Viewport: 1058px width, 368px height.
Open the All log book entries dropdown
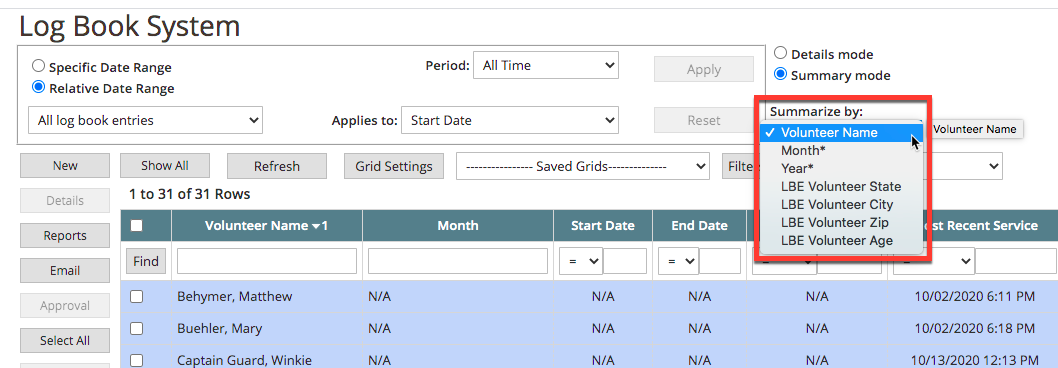tap(145, 120)
